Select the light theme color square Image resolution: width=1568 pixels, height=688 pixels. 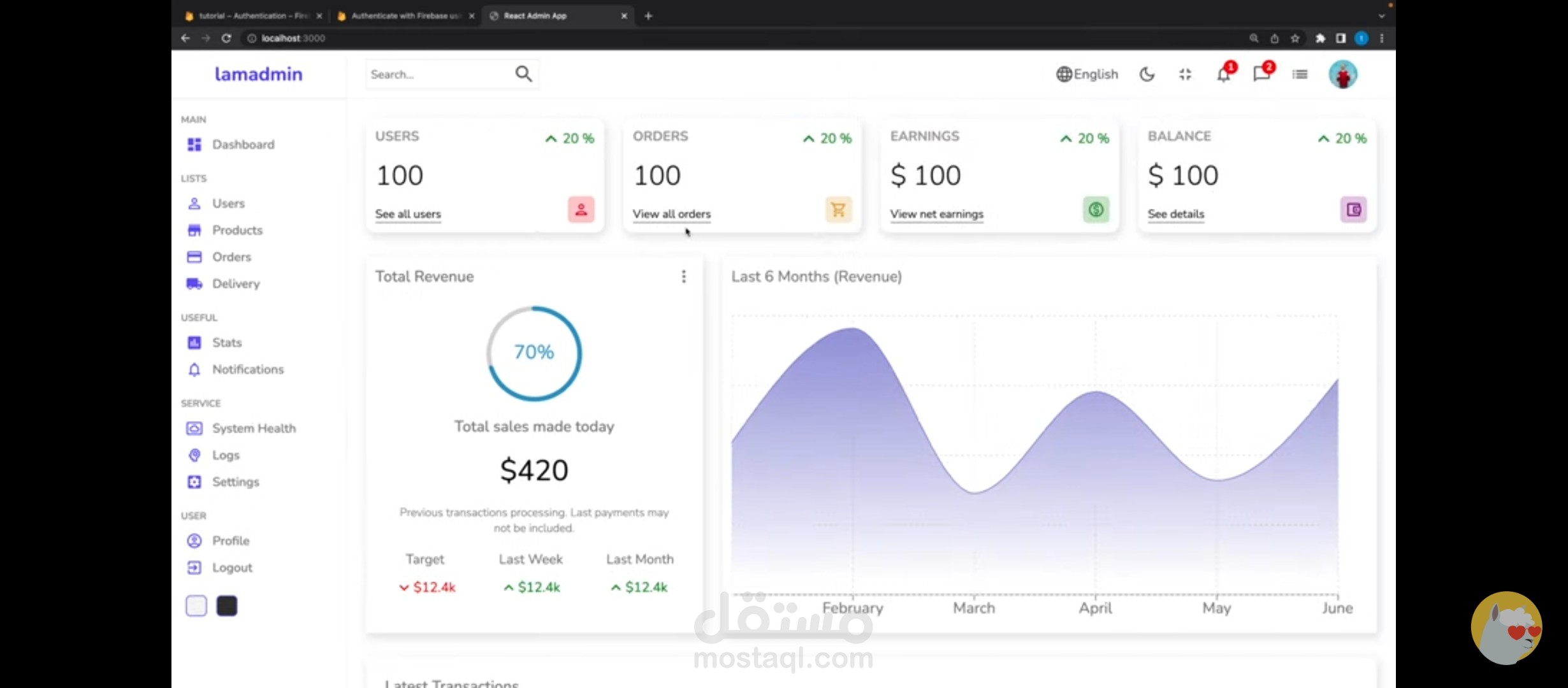click(196, 606)
